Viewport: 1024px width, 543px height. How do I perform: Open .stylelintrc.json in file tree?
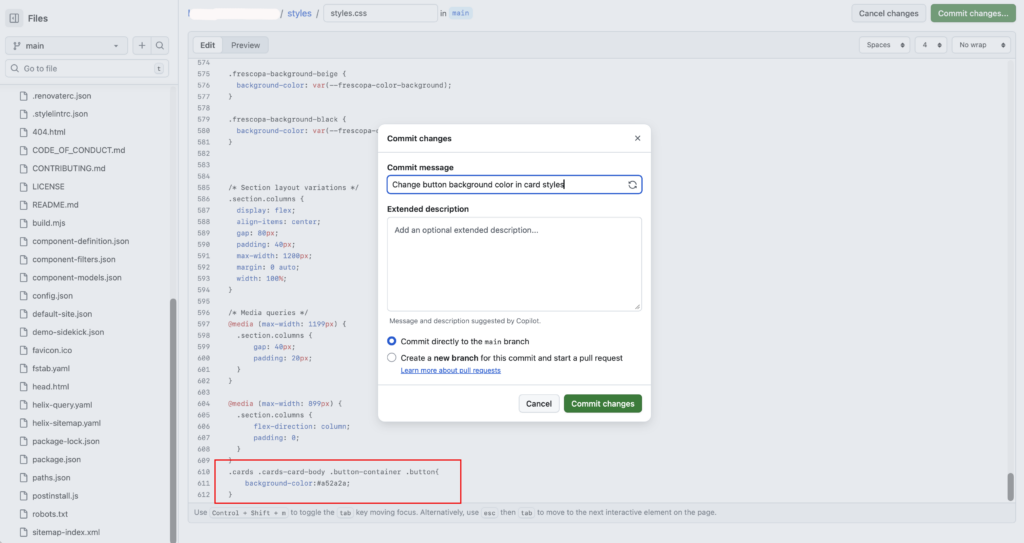(x=60, y=114)
